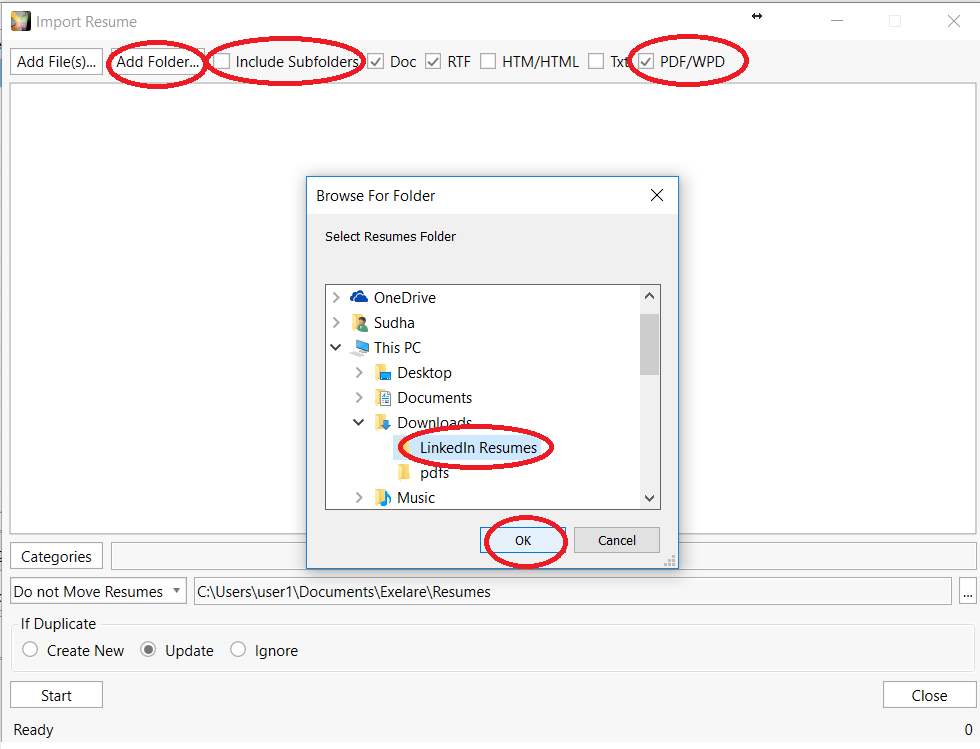Viewport: 980px width, 749px height.
Task: Click the folder tree scrollbar up arrow
Action: click(649, 296)
